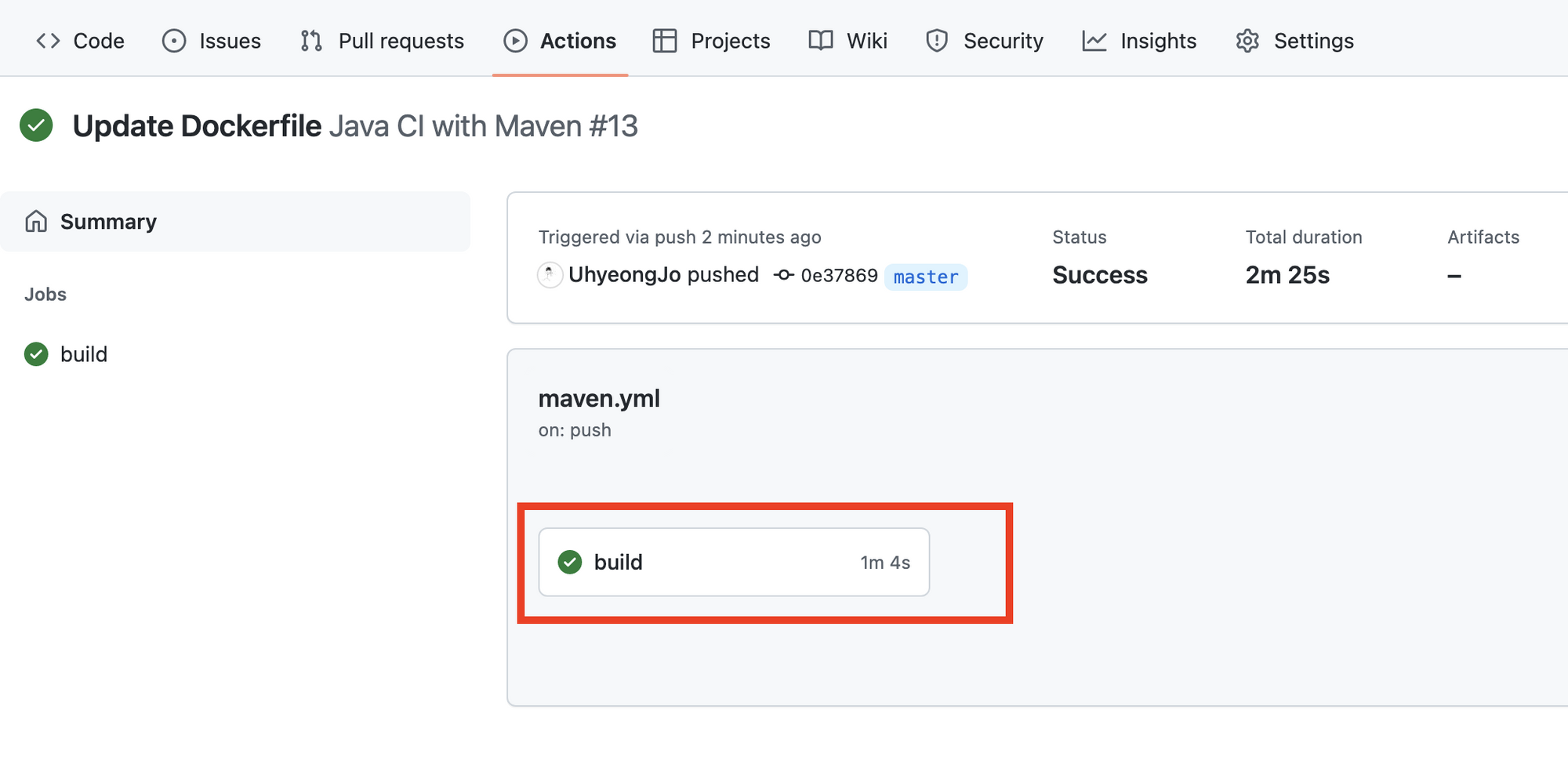Viewport: 1568px width, 764px height.
Task: Click the Jobs sidebar heading
Action: (x=45, y=295)
